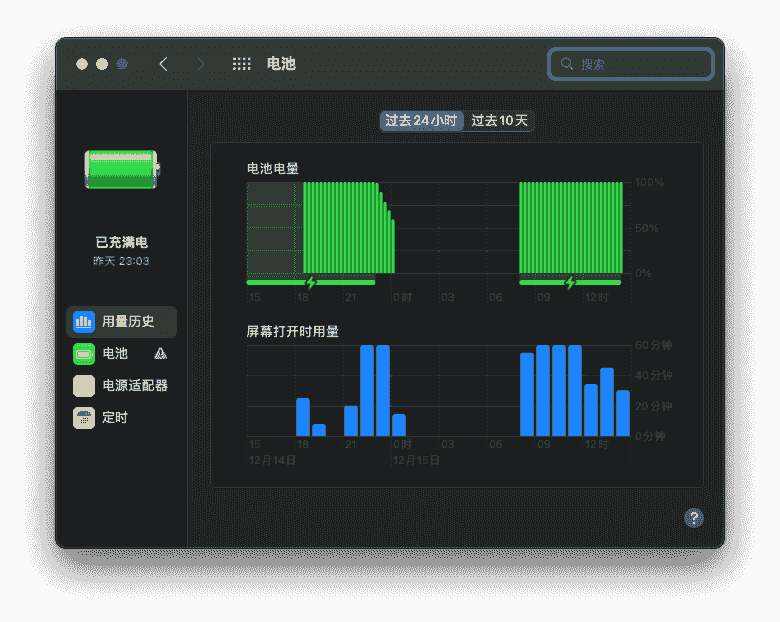
Task: Click inside the 搜索 search field
Action: coord(640,64)
